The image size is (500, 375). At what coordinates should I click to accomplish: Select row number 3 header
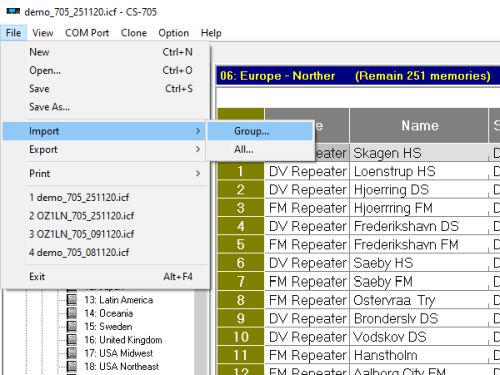tap(241, 208)
